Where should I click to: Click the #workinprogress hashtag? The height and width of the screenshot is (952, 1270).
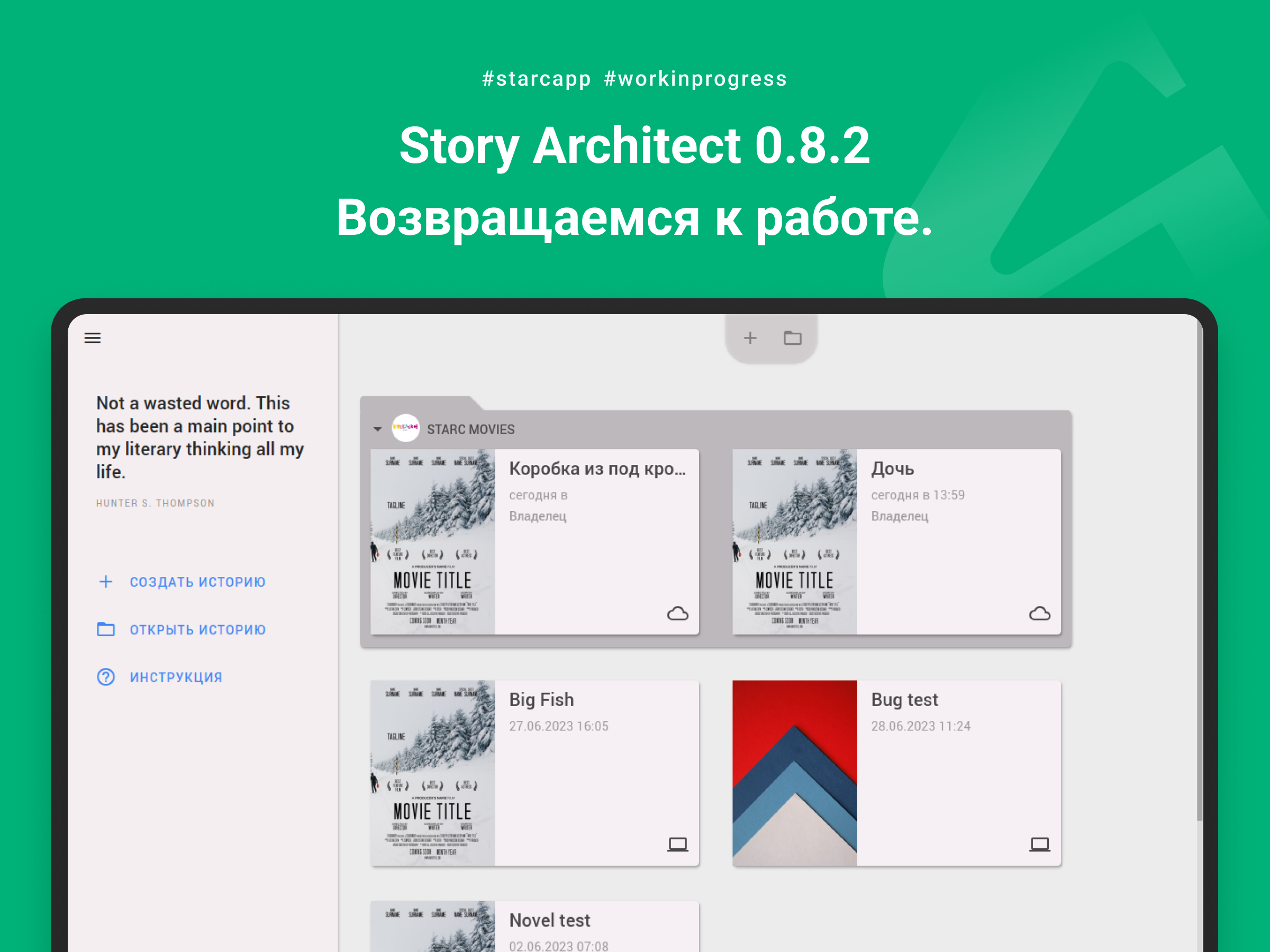[695, 79]
